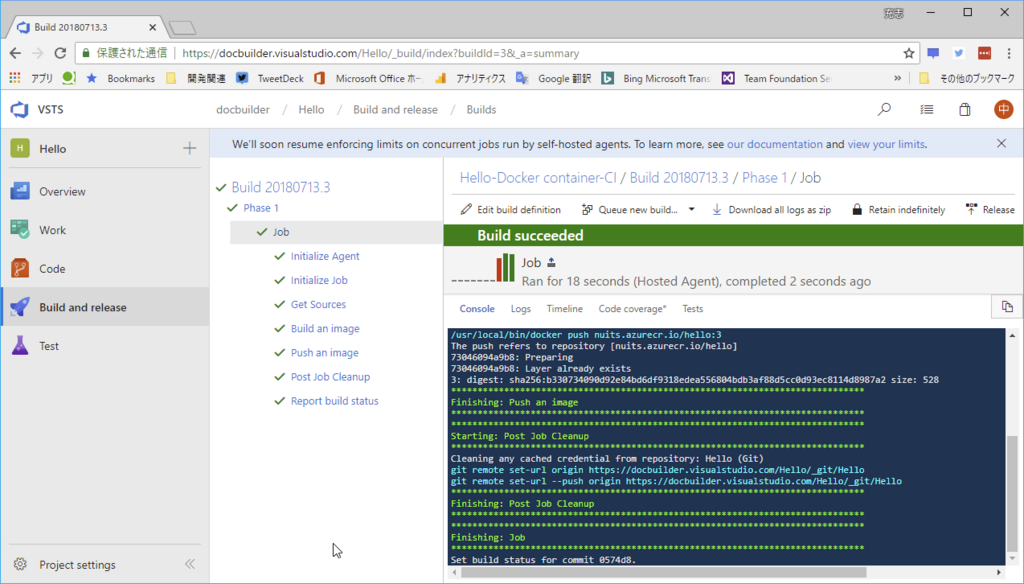Go to docbuilder breadcrumb
This screenshot has height=584, width=1024.
click(243, 109)
